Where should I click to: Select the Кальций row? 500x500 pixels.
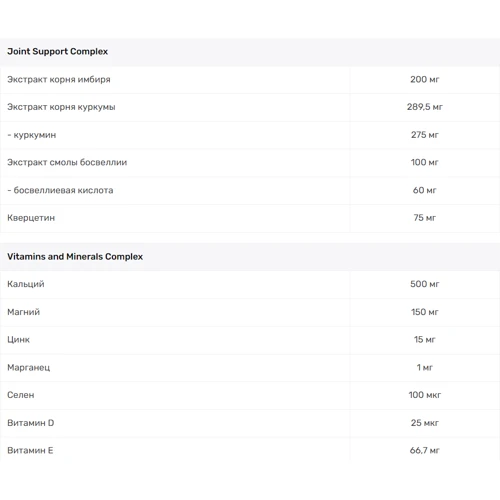(250, 284)
